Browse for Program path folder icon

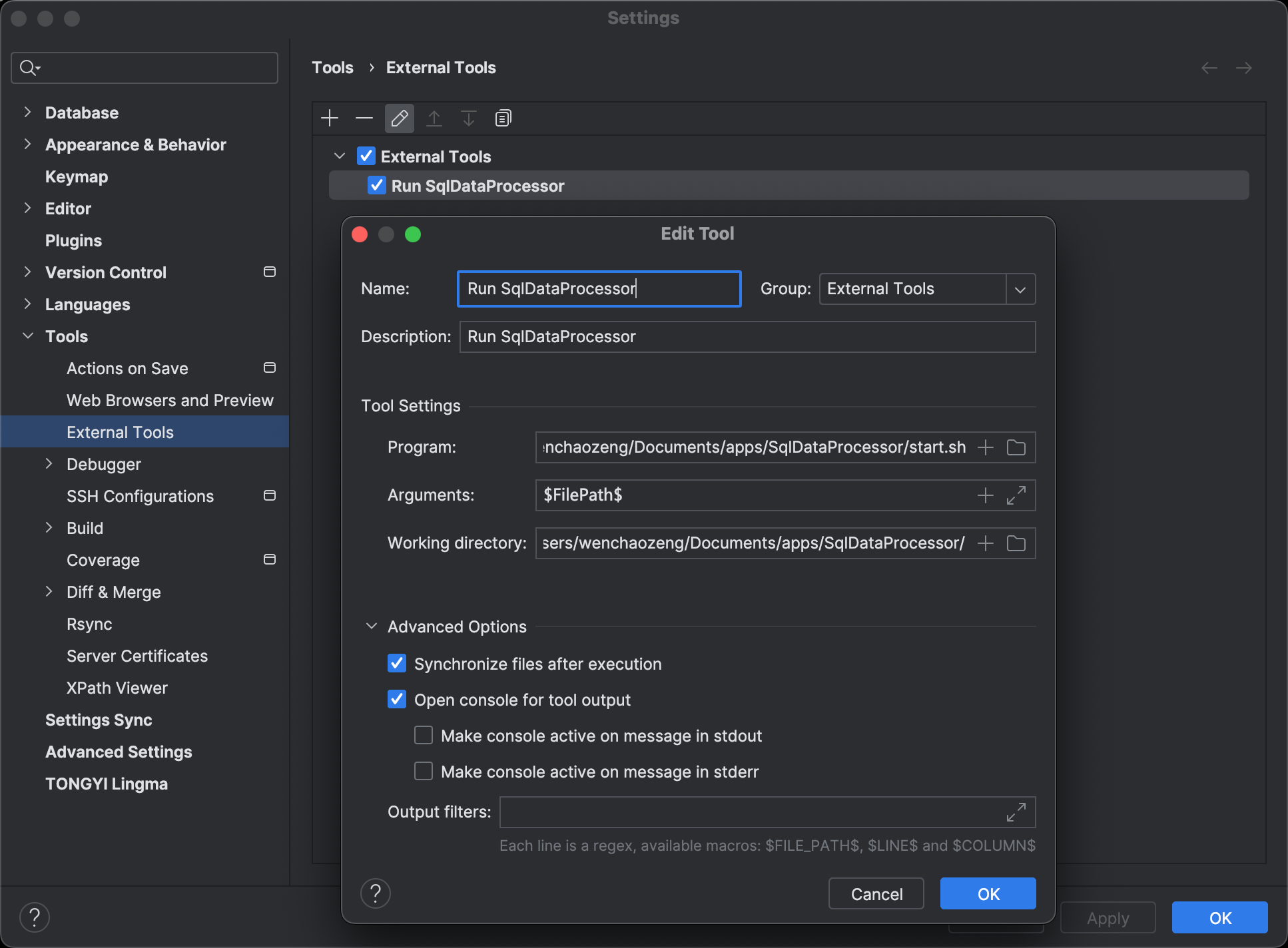pyautogui.click(x=1016, y=447)
